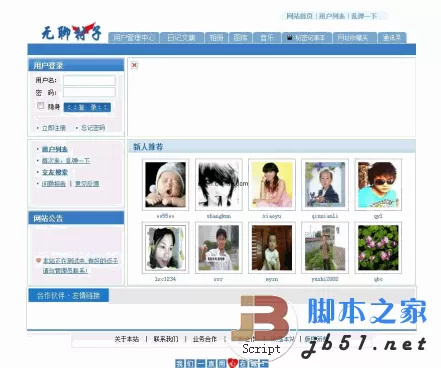Click the 忘记密码 link
This screenshot has width=441, height=368.
93,128
